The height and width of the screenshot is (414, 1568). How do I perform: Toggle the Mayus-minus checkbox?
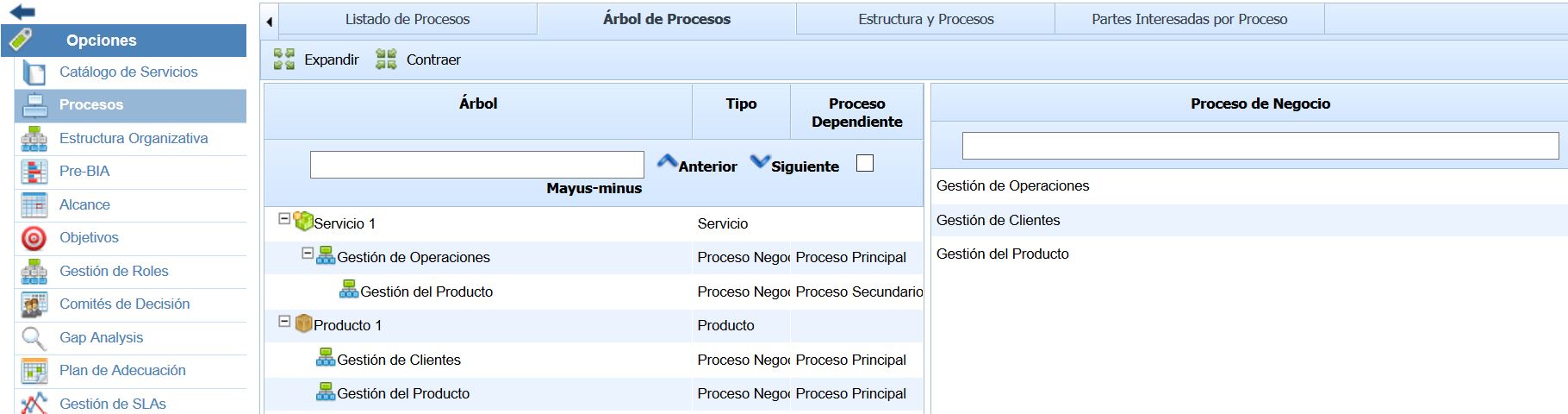pos(865,164)
